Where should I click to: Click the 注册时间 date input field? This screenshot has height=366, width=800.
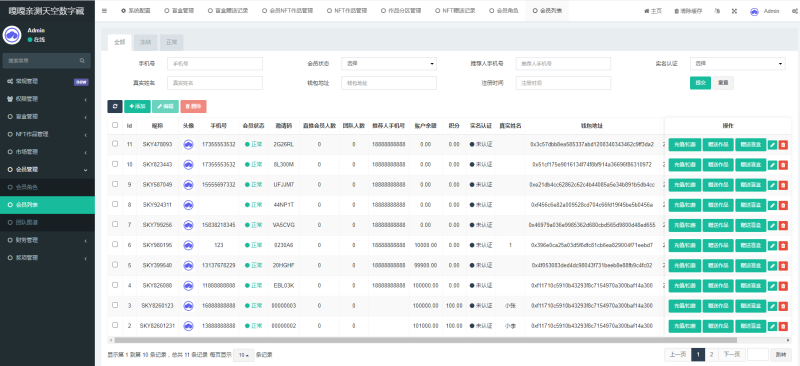(x=563, y=83)
